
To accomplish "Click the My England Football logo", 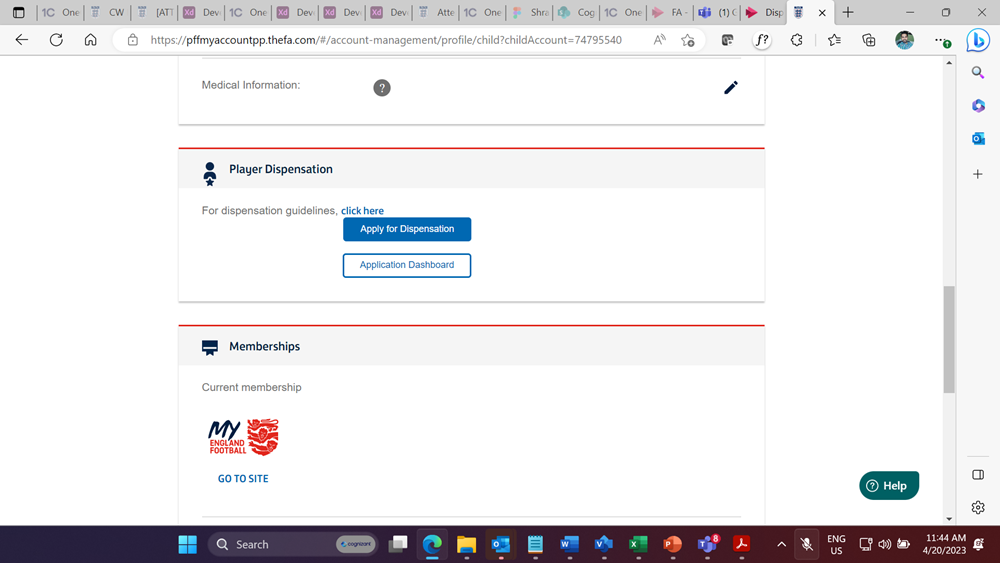I will [x=243, y=437].
